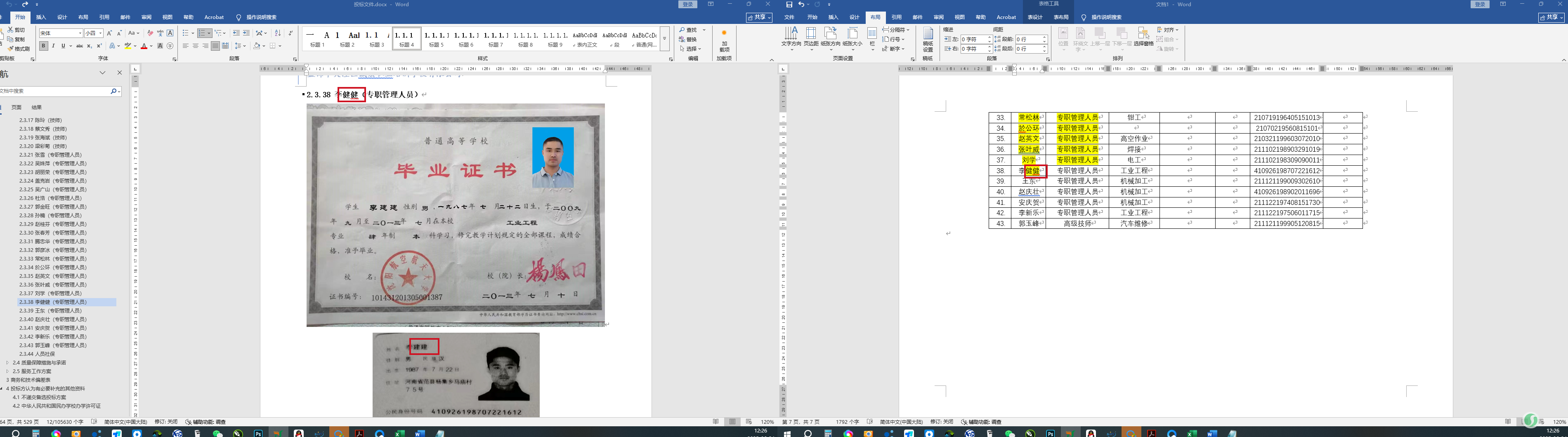
Task: Open the Line Numbers (行号) dropdown
Action: [x=894, y=40]
